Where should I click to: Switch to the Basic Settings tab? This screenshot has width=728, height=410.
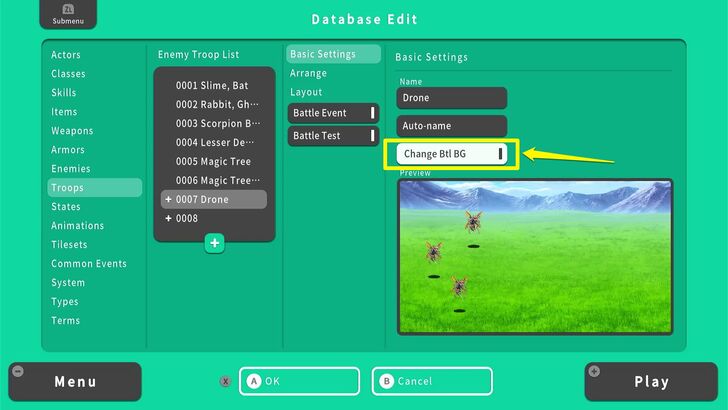pyautogui.click(x=333, y=54)
